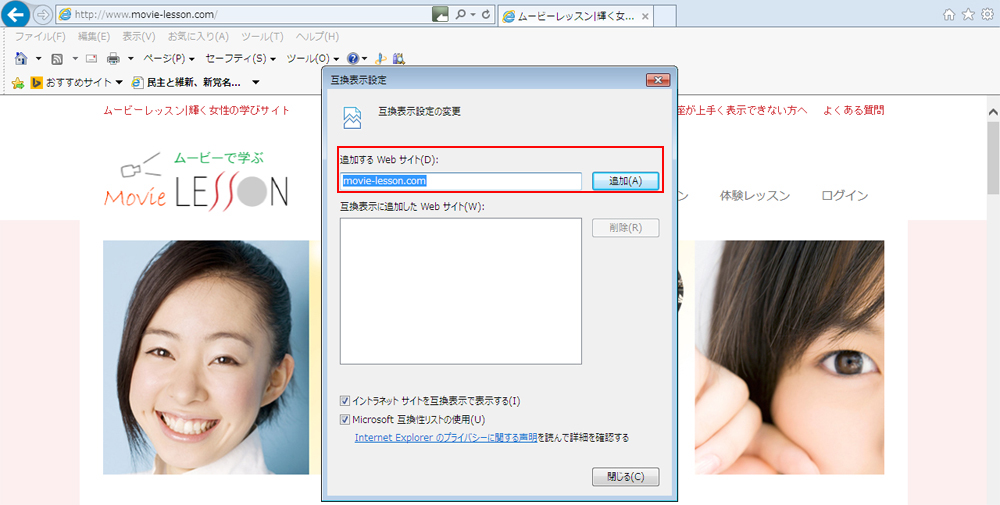Close the ムービーレッスン browser tab
This screenshot has height=505, width=1000.
click(x=645, y=17)
